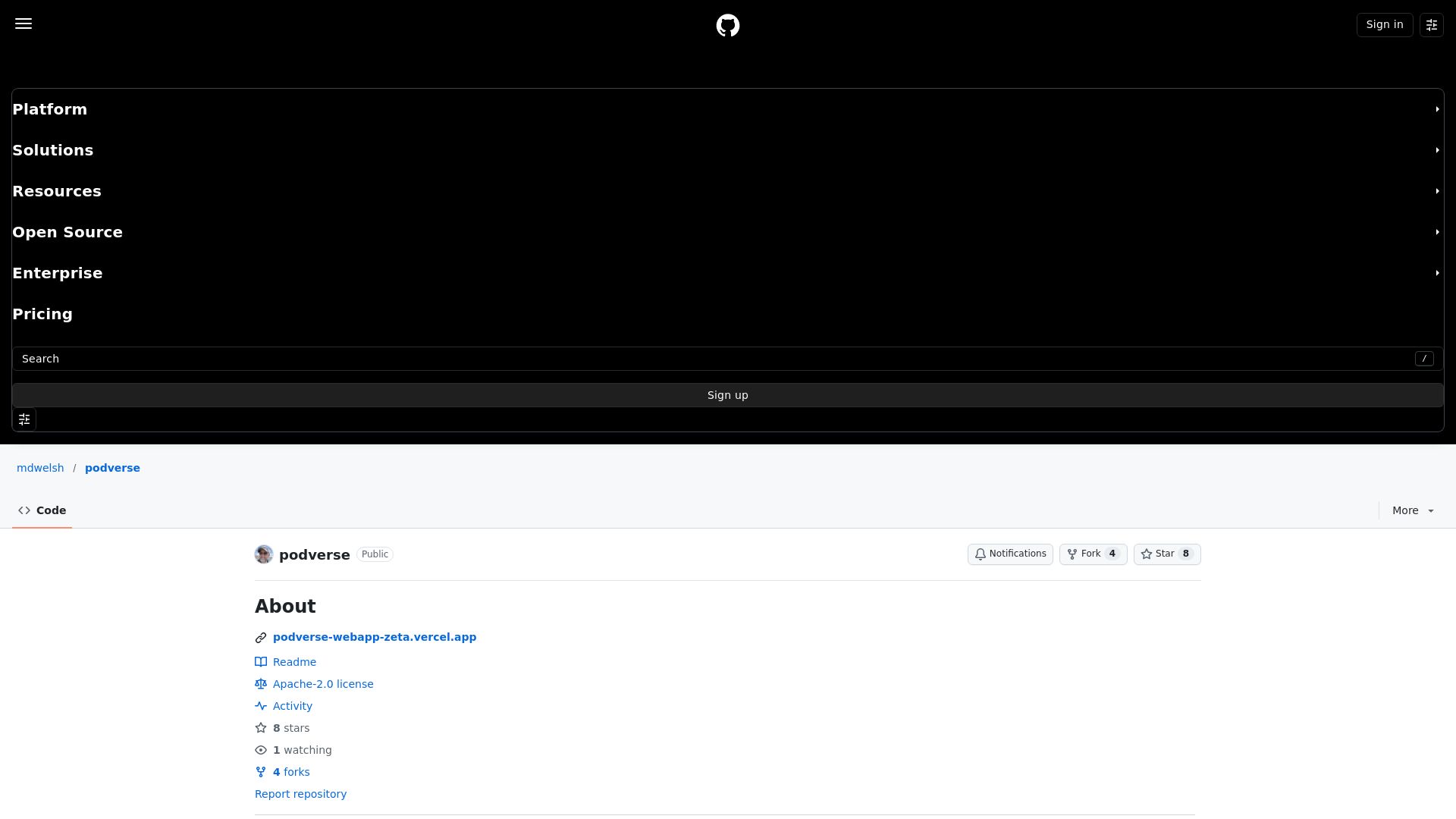Click the Sign in button
Viewport: 1456px width, 819px height.
(x=1385, y=25)
